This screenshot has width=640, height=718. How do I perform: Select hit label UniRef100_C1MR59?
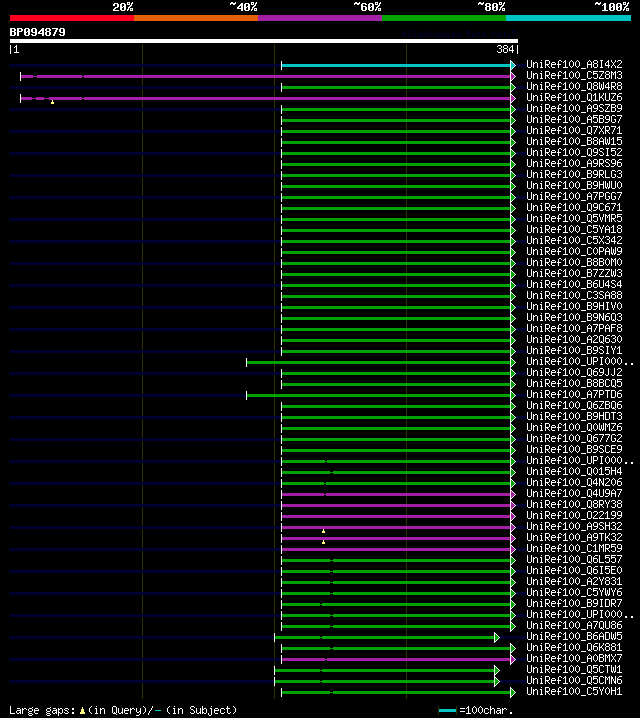(574, 549)
